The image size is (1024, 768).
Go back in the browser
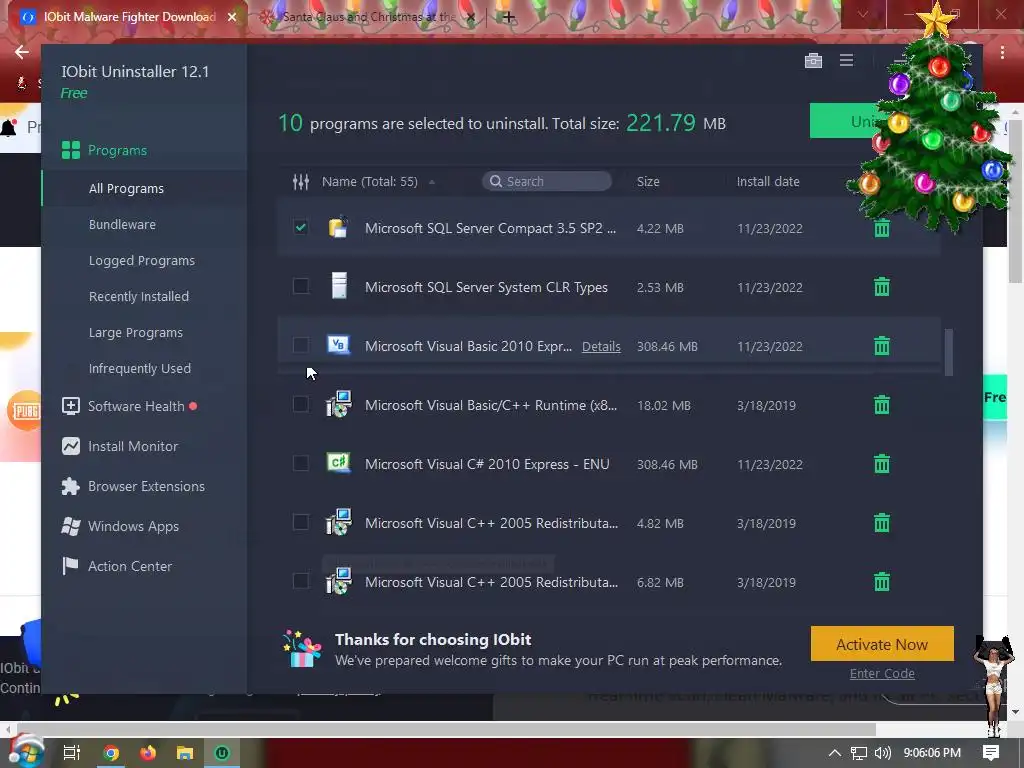coord(22,52)
